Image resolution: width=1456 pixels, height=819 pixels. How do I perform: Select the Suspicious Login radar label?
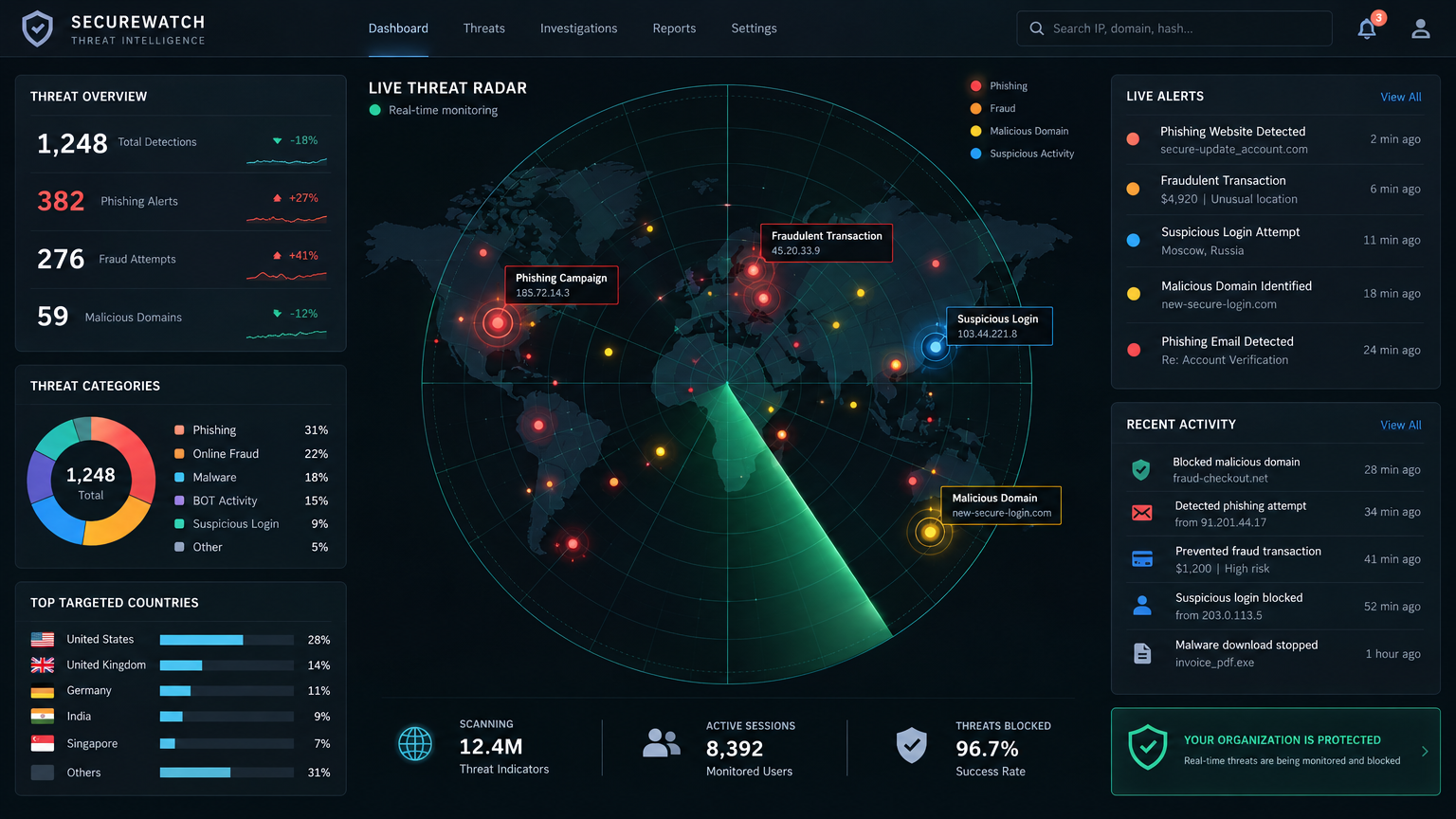999,326
